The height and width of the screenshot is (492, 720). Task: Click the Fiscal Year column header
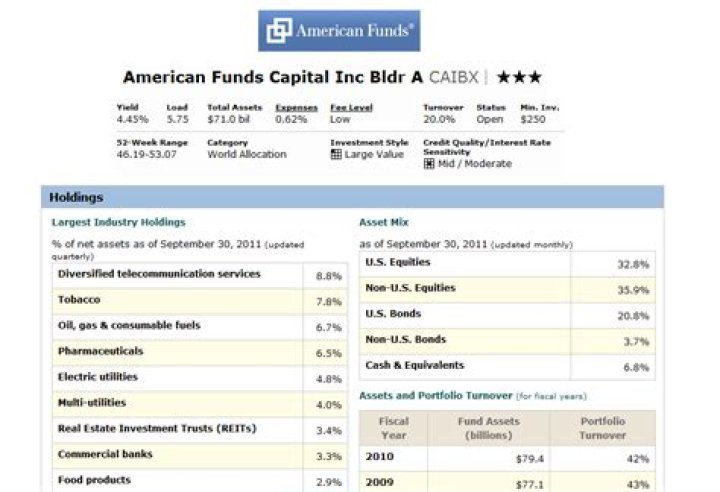(x=394, y=428)
